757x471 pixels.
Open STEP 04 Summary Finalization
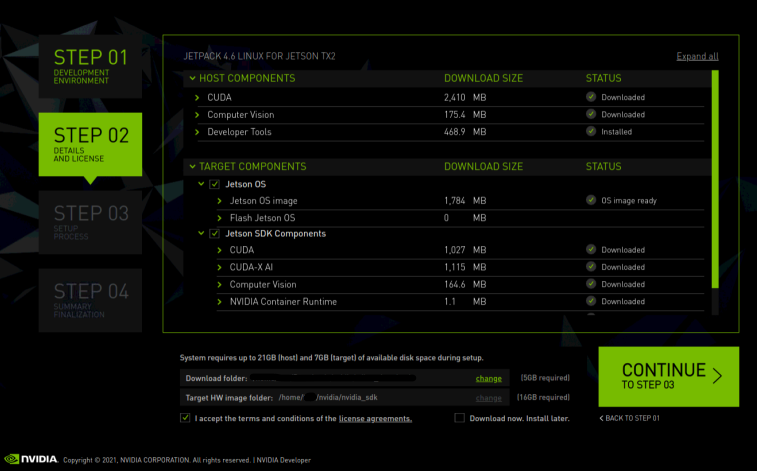[x=90, y=300]
